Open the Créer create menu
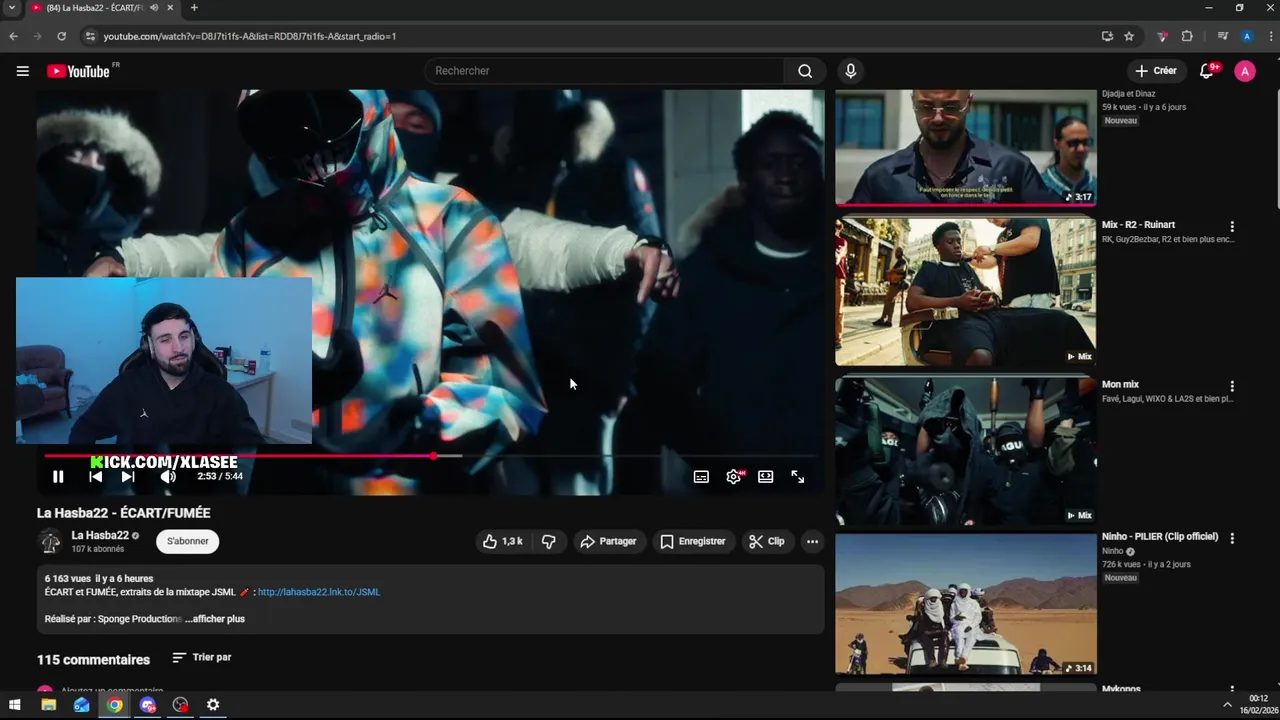This screenshot has width=1280, height=720. [1156, 71]
